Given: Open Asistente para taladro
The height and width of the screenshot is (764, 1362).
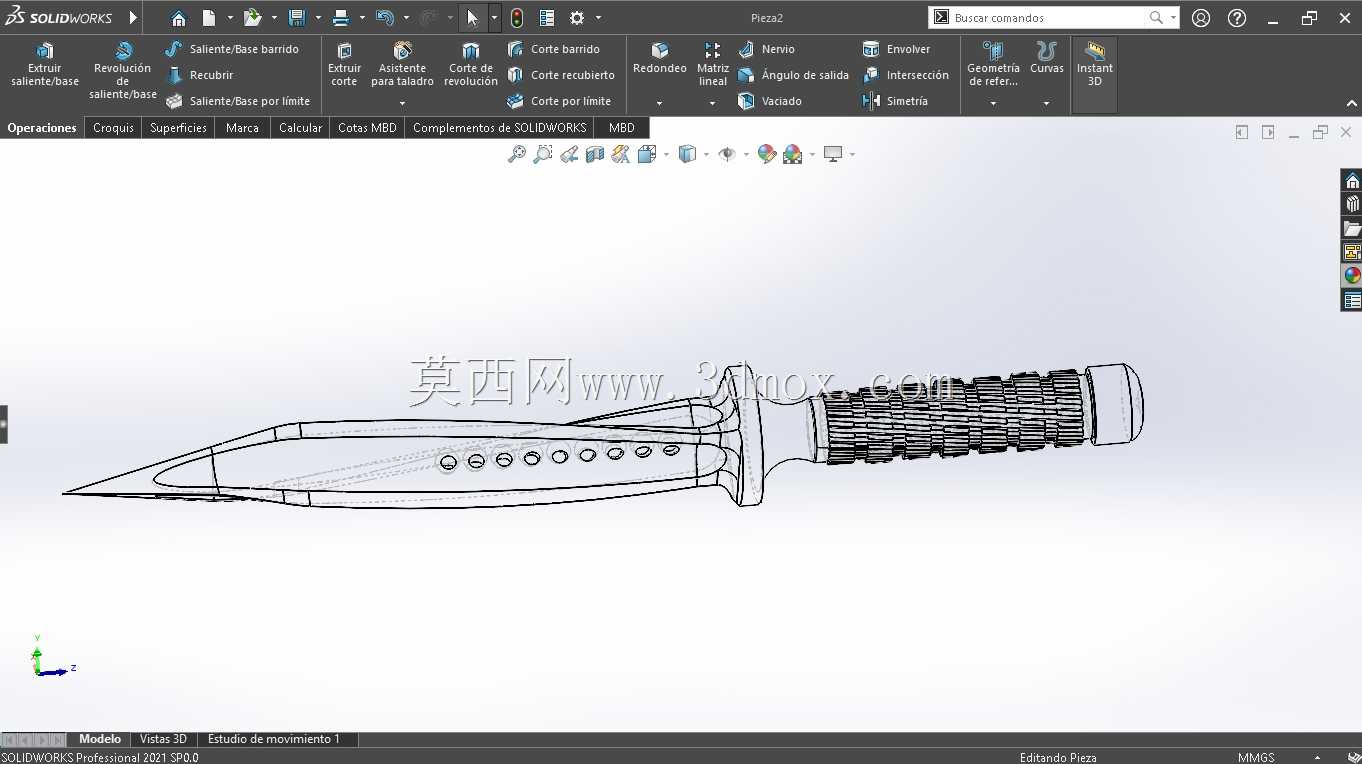Looking at the screenshot, I should (402, 65).
